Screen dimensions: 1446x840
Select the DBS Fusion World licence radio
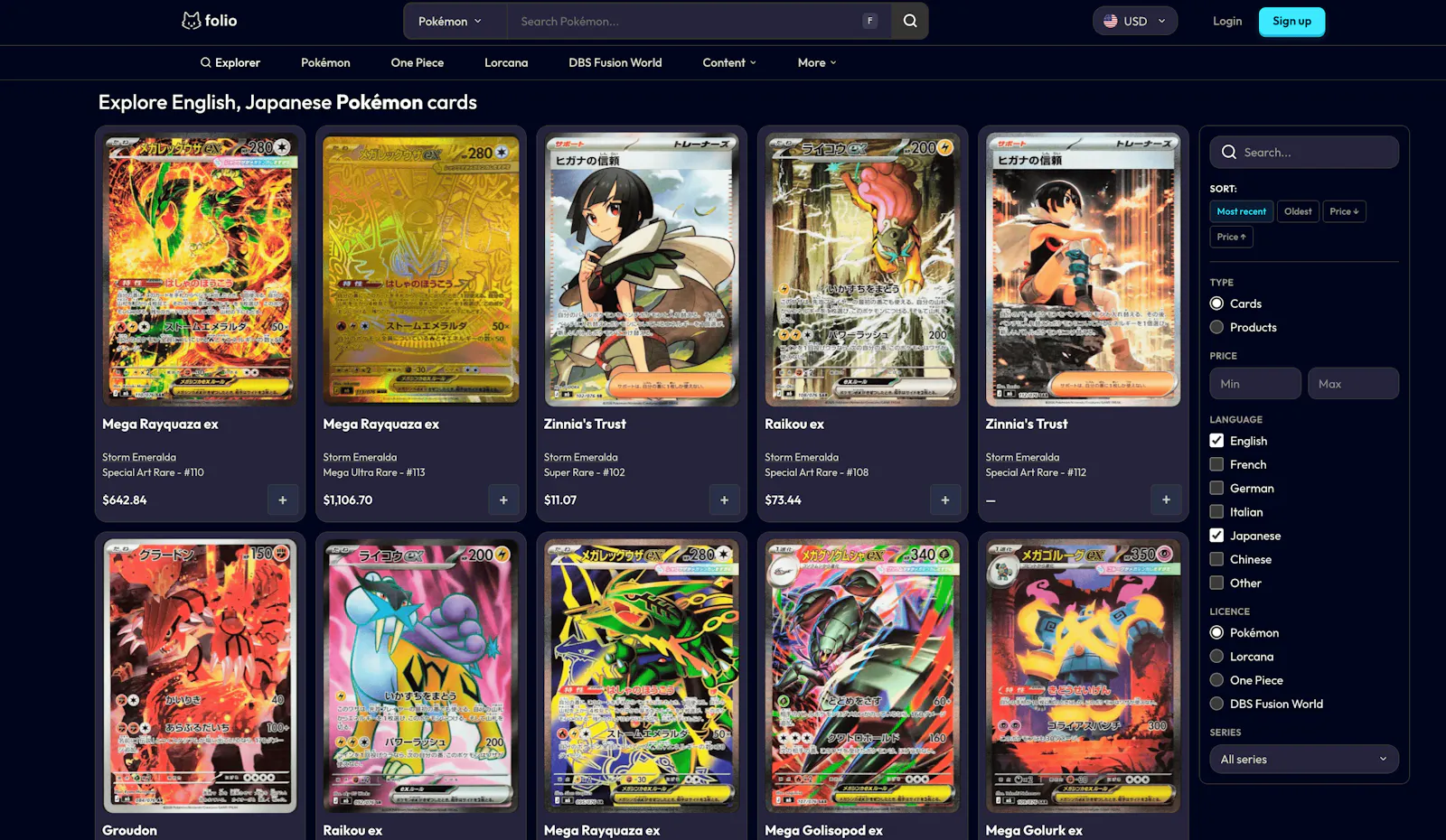pos(1216,704)
